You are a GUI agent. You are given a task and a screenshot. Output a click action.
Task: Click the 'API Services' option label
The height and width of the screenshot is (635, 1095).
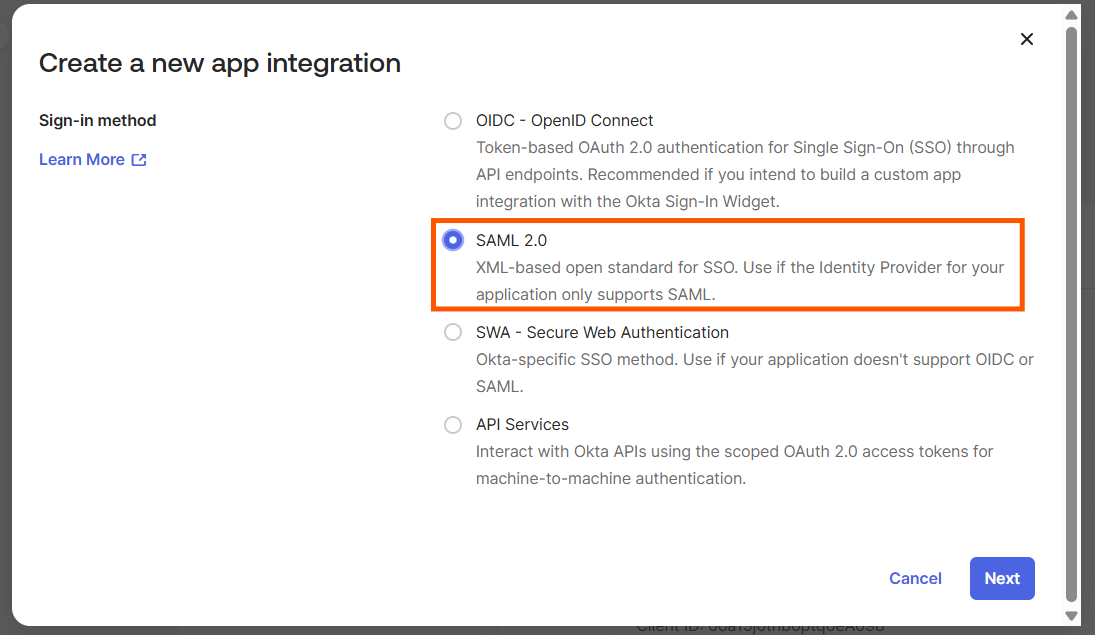(x=522, y=425)
